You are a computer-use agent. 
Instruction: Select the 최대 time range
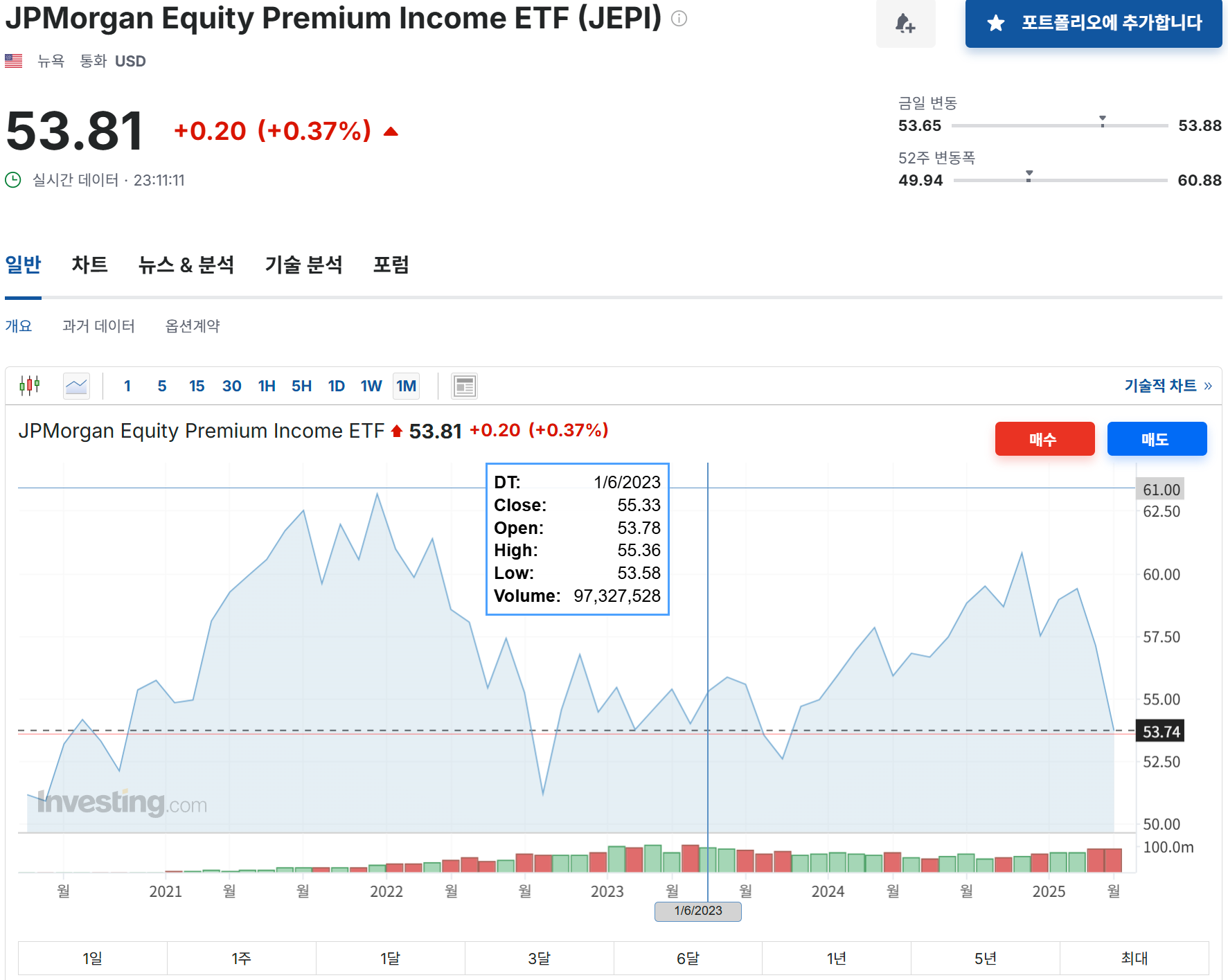1134,959
